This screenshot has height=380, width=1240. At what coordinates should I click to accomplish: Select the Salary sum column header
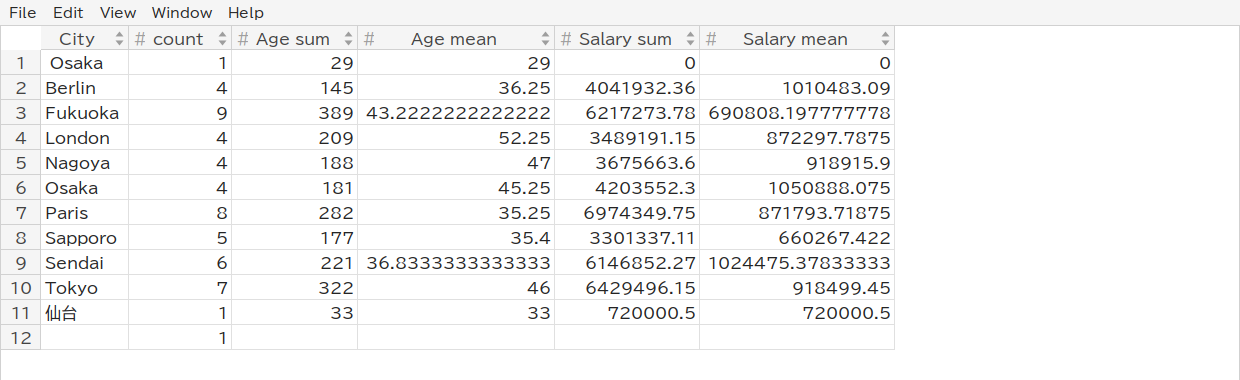point(626,39)
